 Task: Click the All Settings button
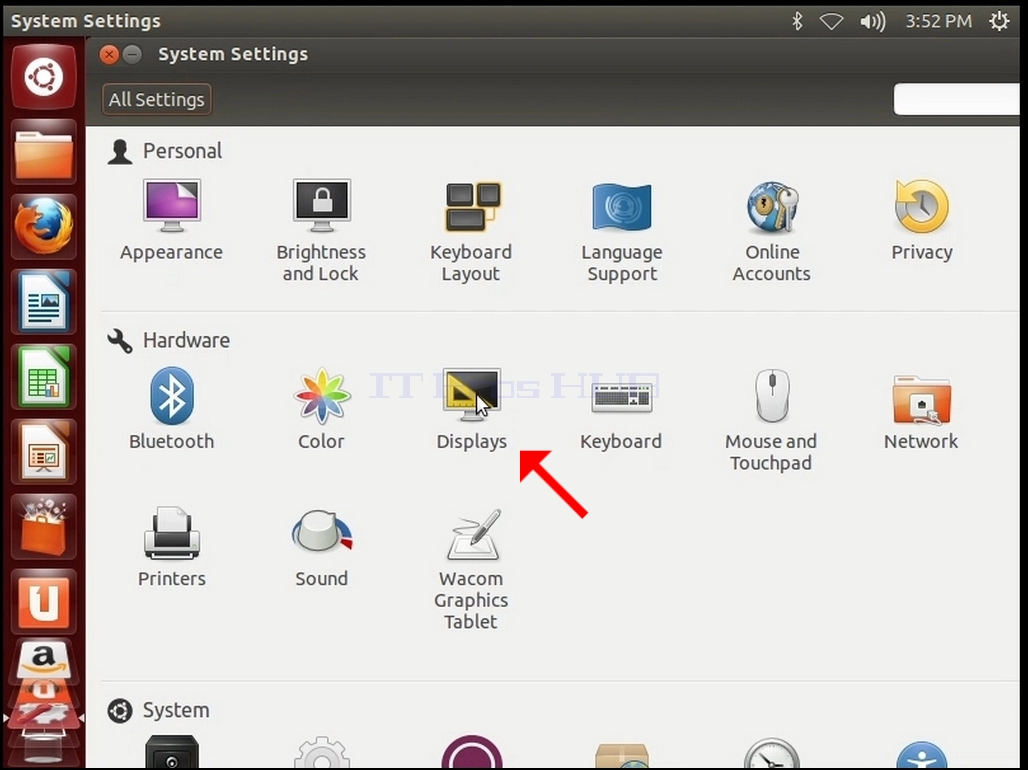pos(157,99)
